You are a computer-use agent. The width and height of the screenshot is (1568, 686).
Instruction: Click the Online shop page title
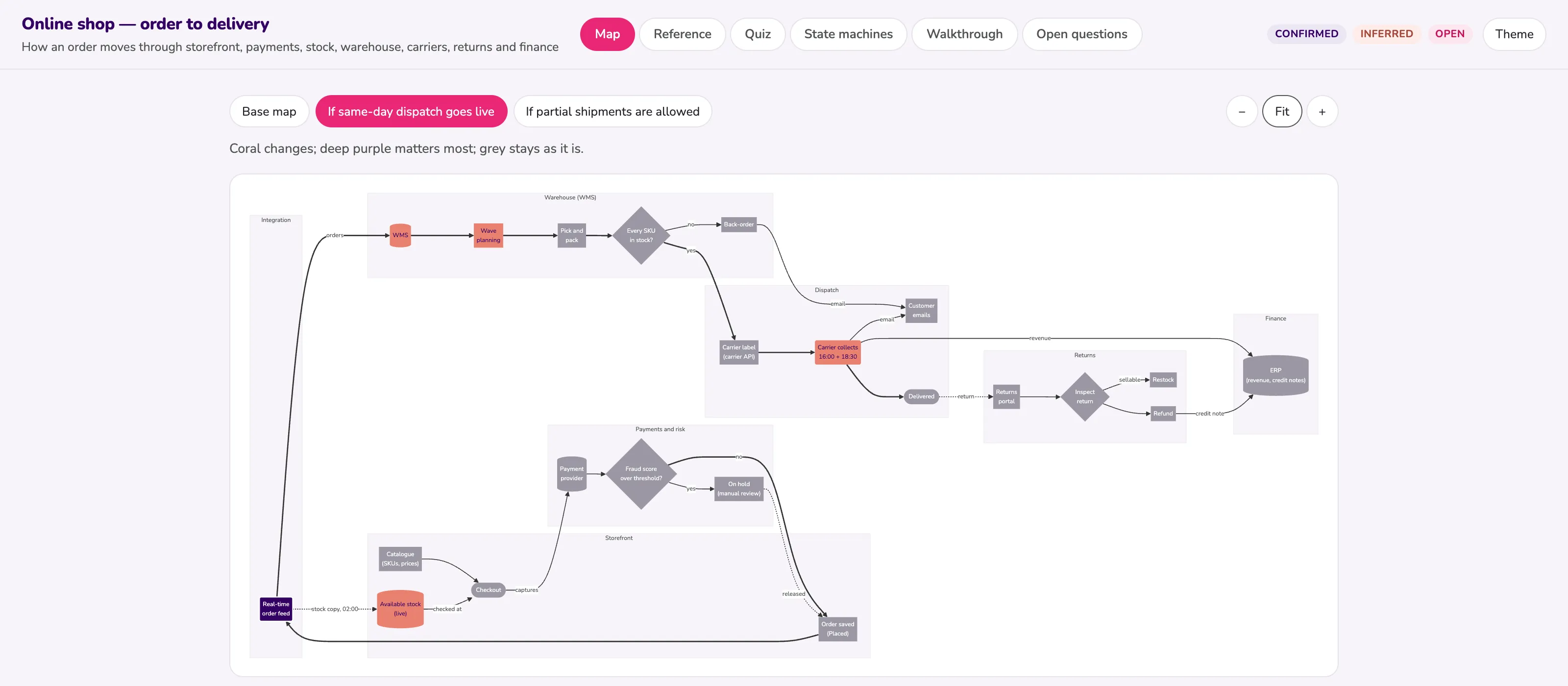[146, 24]
